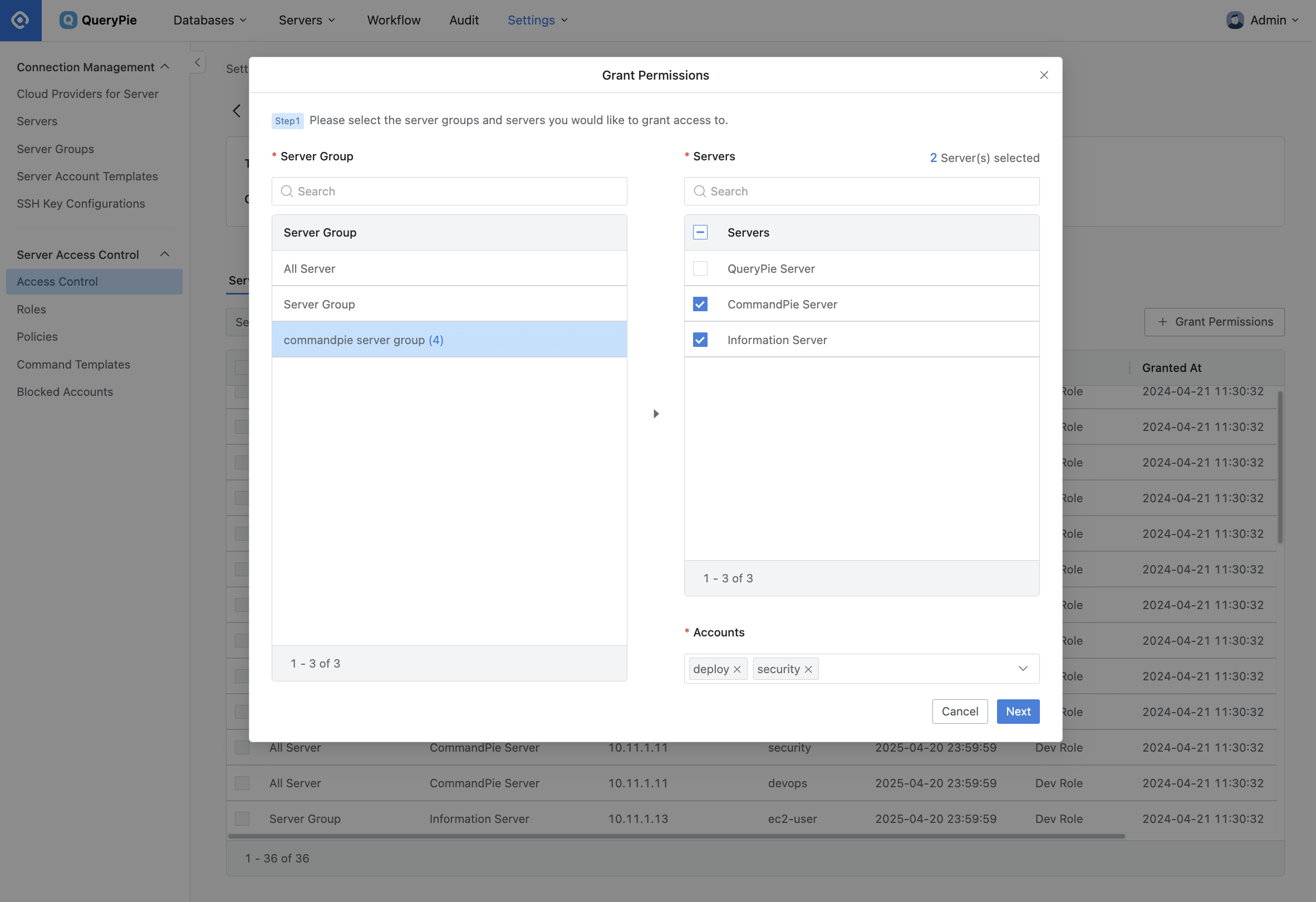
Task: Click the CommandPie Server label in dialog
Action: click(x=782, y=304)
